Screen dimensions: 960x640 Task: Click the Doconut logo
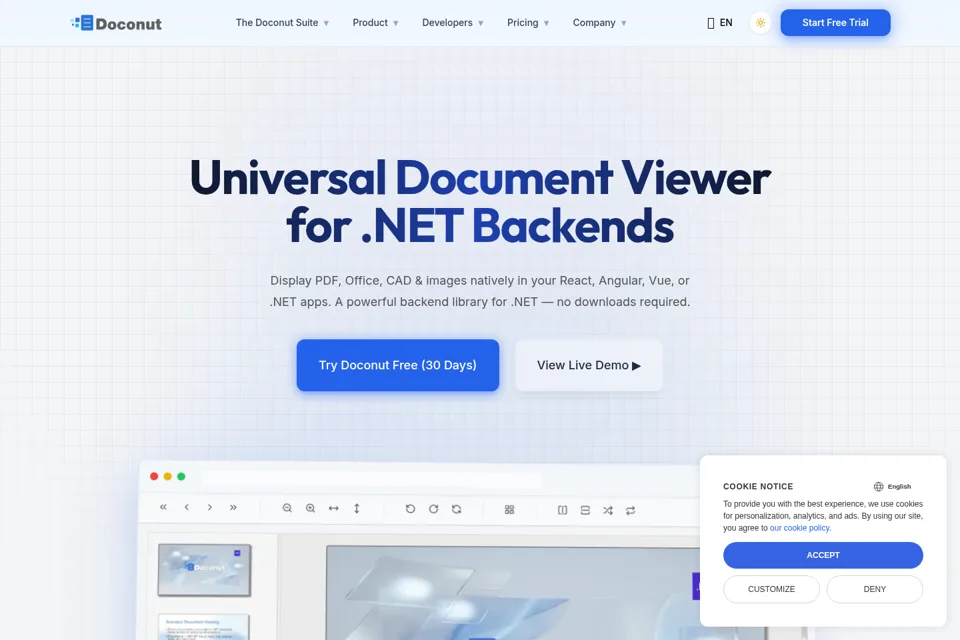[116, 23]
